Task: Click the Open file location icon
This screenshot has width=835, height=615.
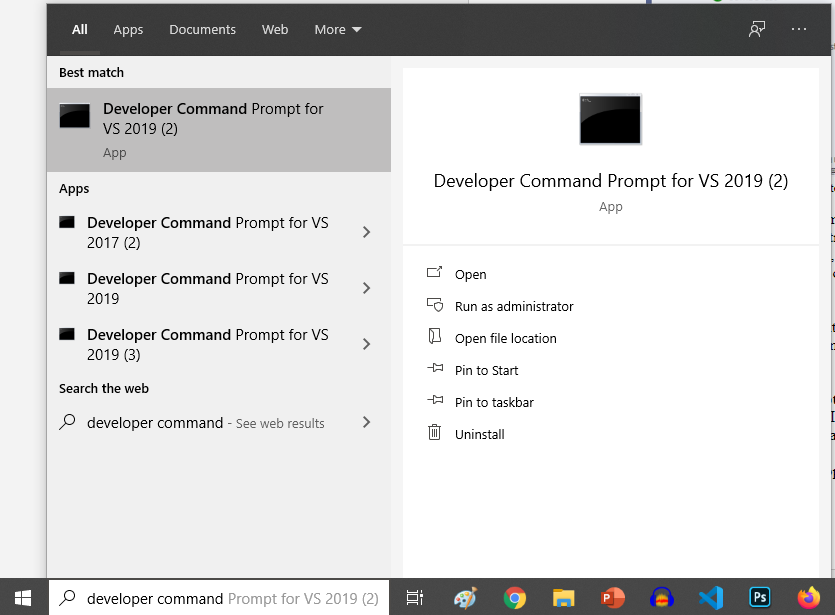Action: point(435,336)
